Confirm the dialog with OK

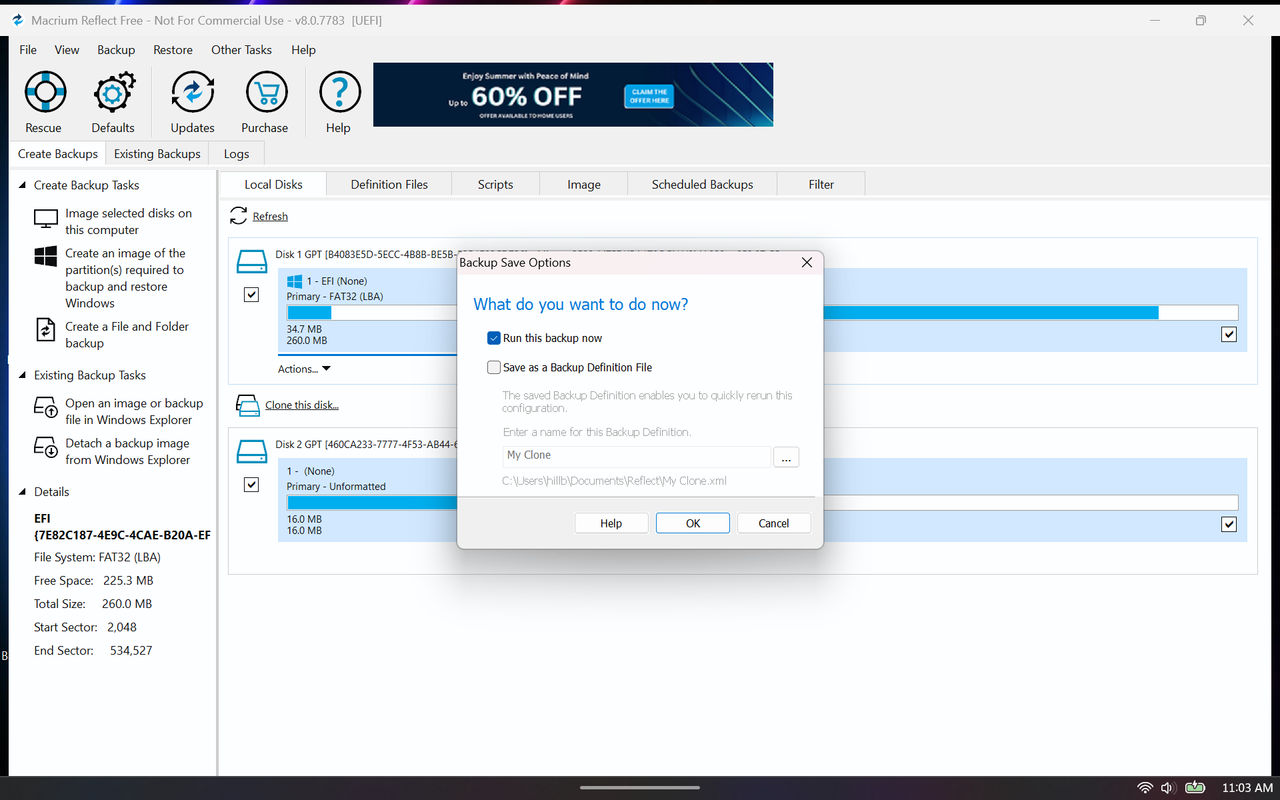pos(693,523)
